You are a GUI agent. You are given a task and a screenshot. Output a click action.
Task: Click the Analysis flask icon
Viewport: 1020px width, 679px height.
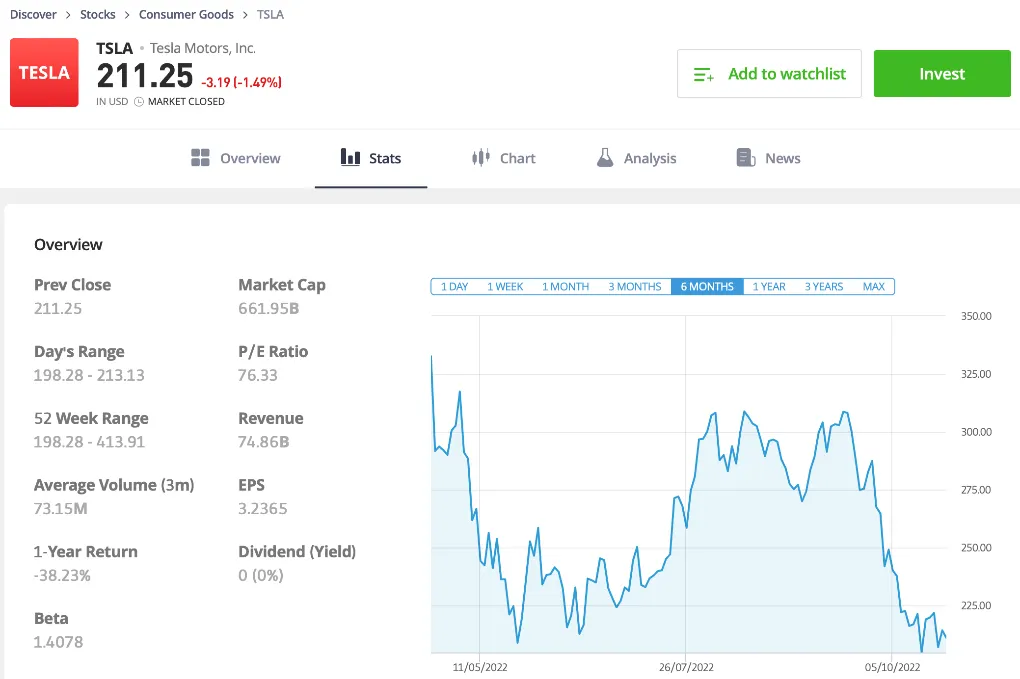coord(605,157)
